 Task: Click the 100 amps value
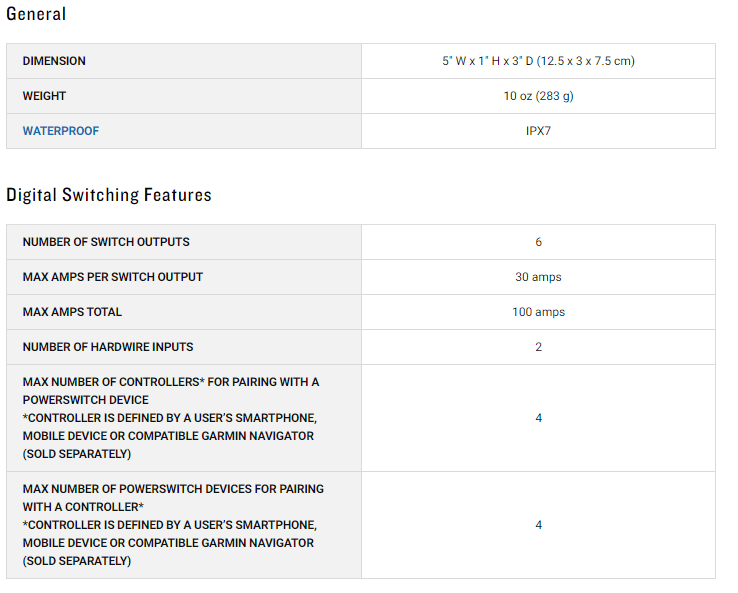point(538,312)
